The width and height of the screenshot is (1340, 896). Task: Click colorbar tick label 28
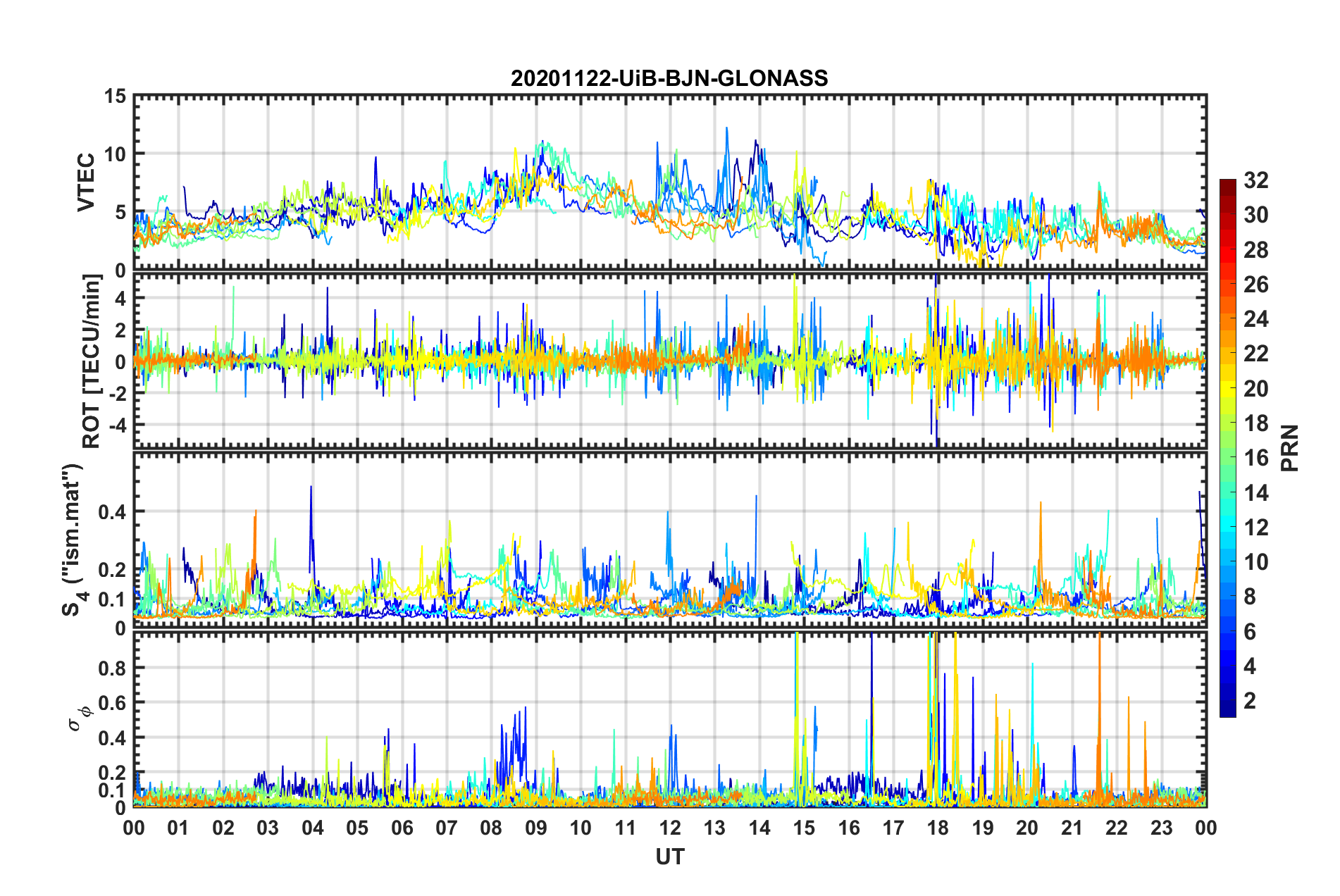(x=1255, y=250)
